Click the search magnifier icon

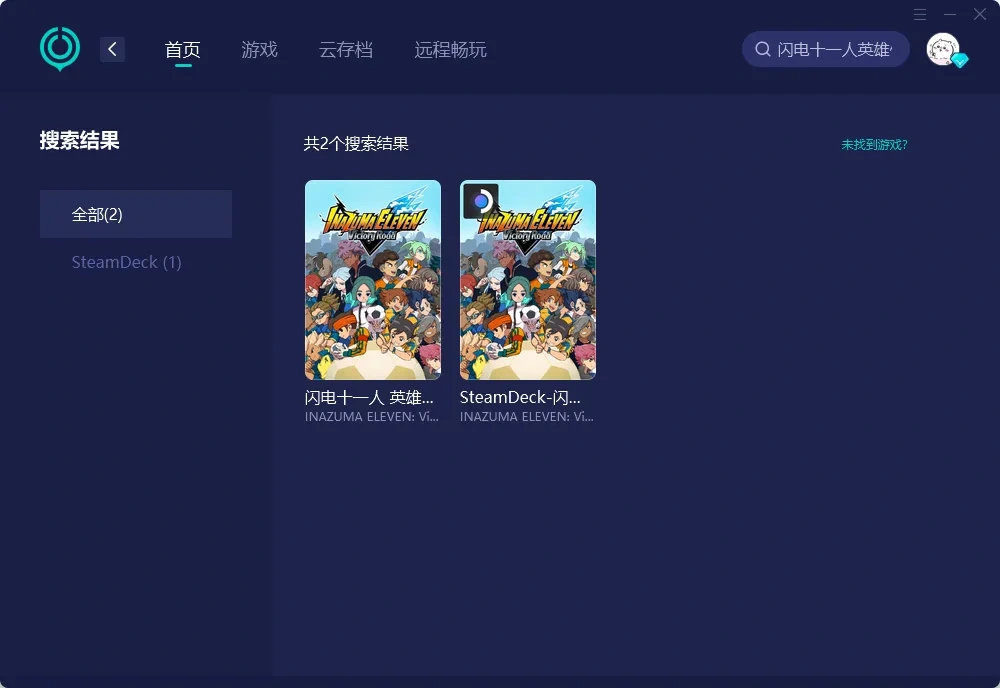(763, 49)
